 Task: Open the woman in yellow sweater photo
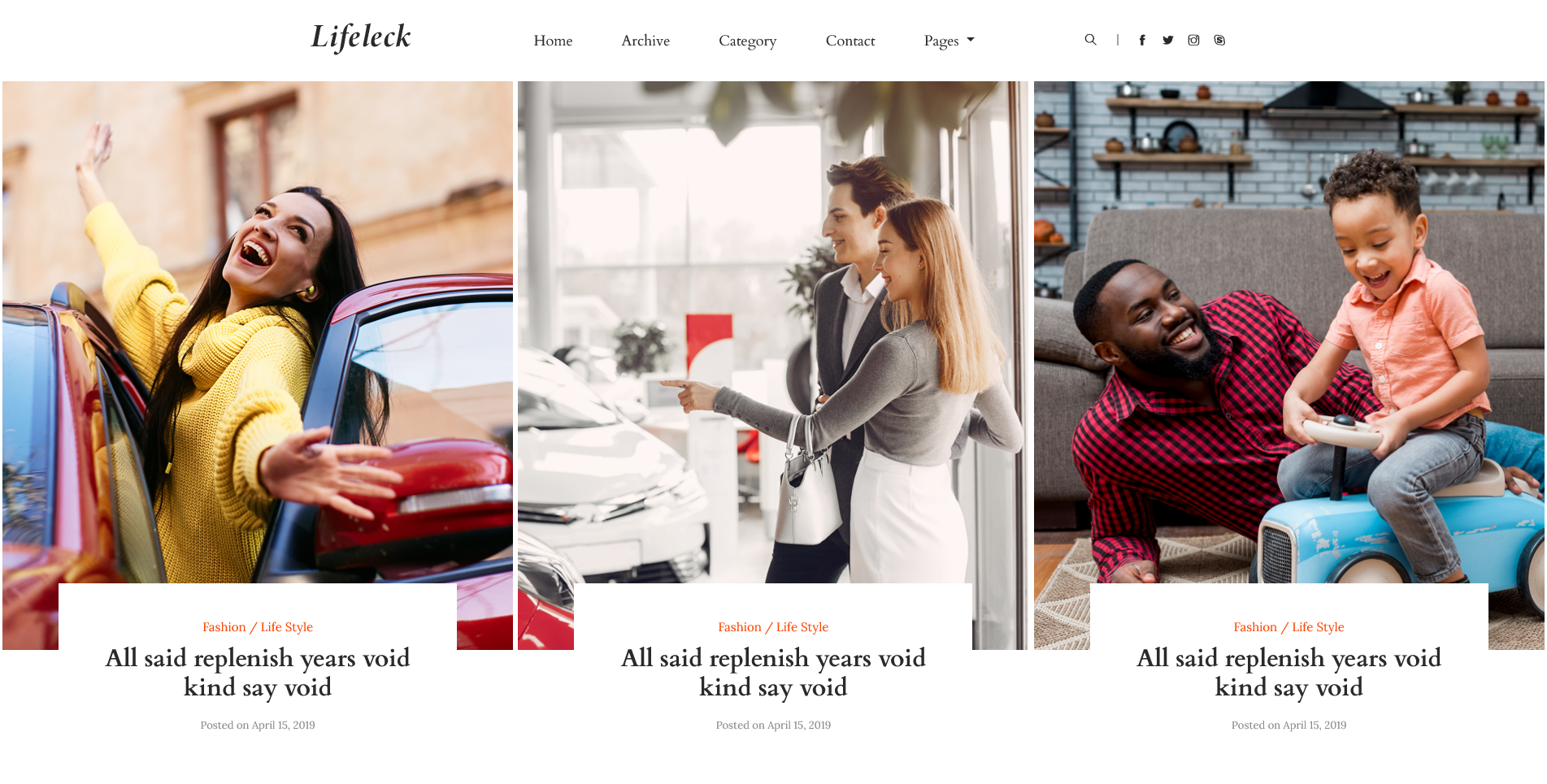[258, 332]
